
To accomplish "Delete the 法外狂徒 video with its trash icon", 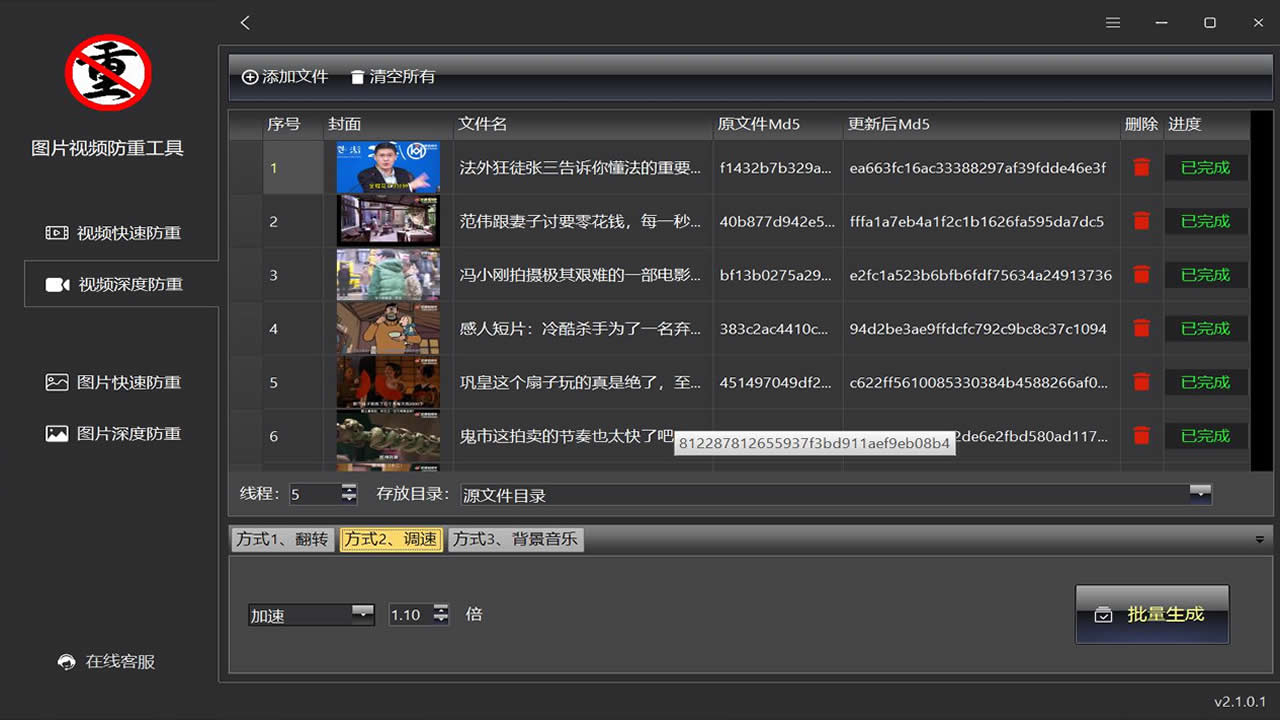I will click(x=1141, y=167).
